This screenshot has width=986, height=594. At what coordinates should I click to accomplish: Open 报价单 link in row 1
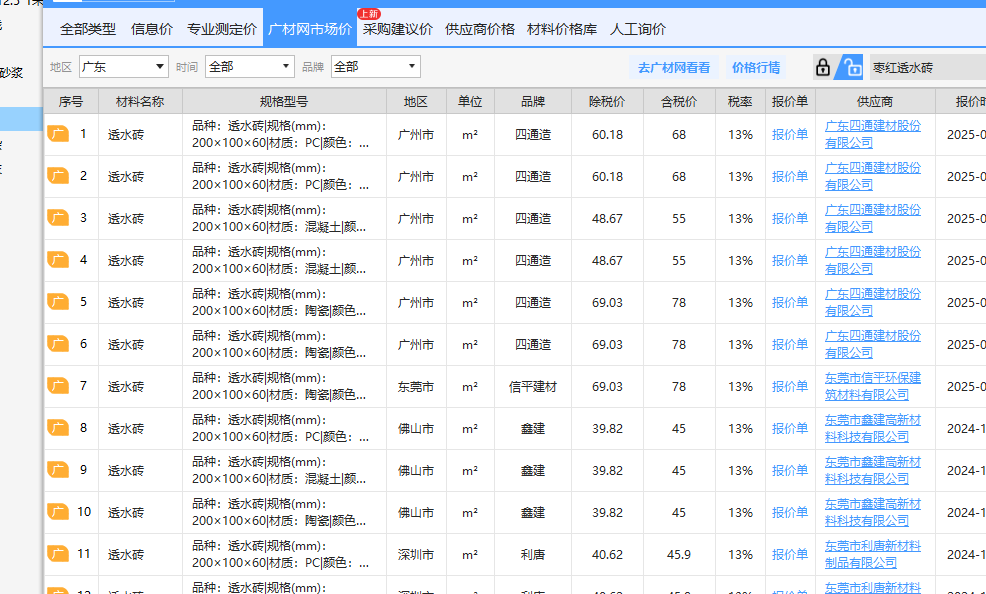tap(790, 134)
